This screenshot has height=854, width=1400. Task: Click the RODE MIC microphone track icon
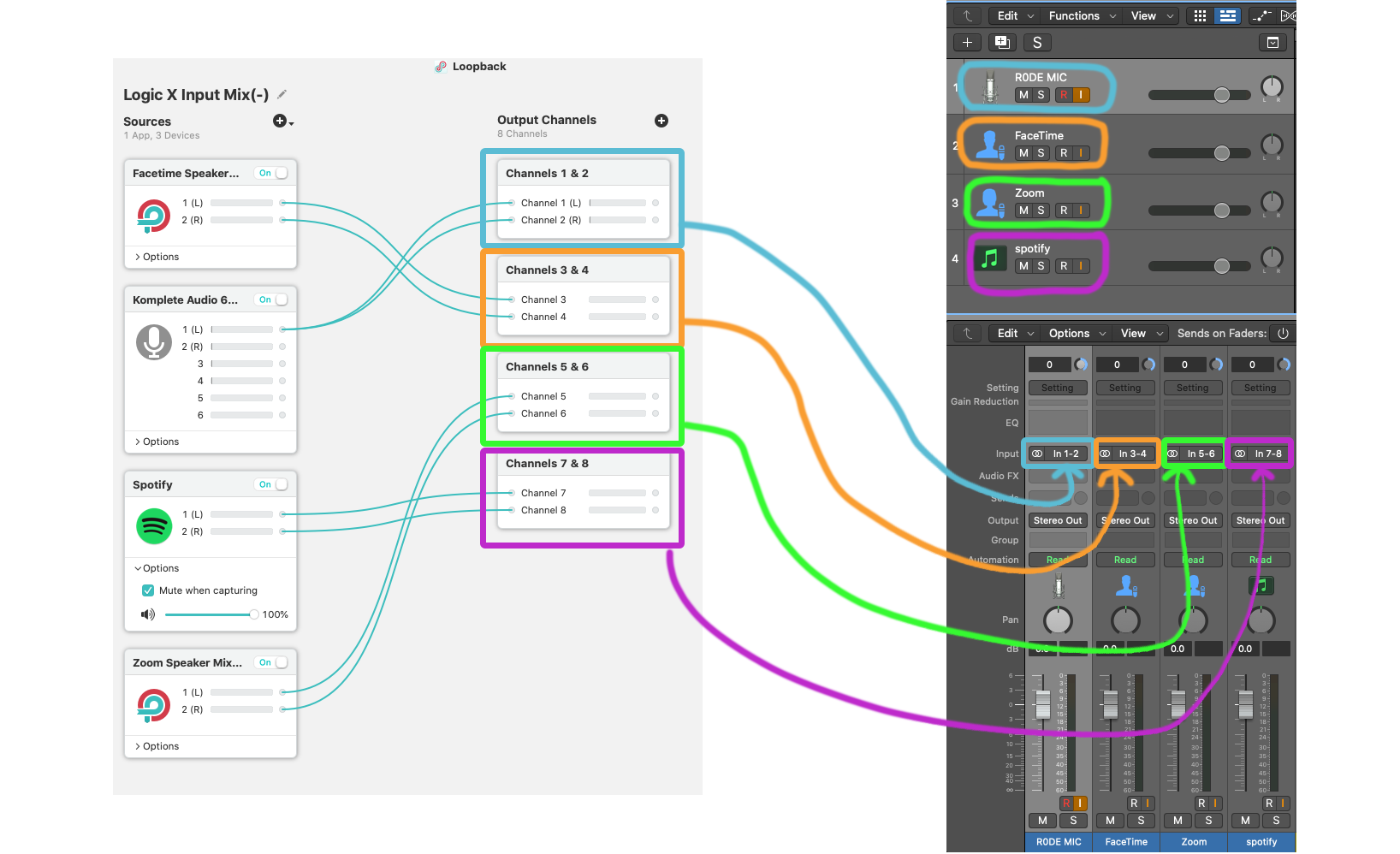pyautogui.click(x=990, y=86)
